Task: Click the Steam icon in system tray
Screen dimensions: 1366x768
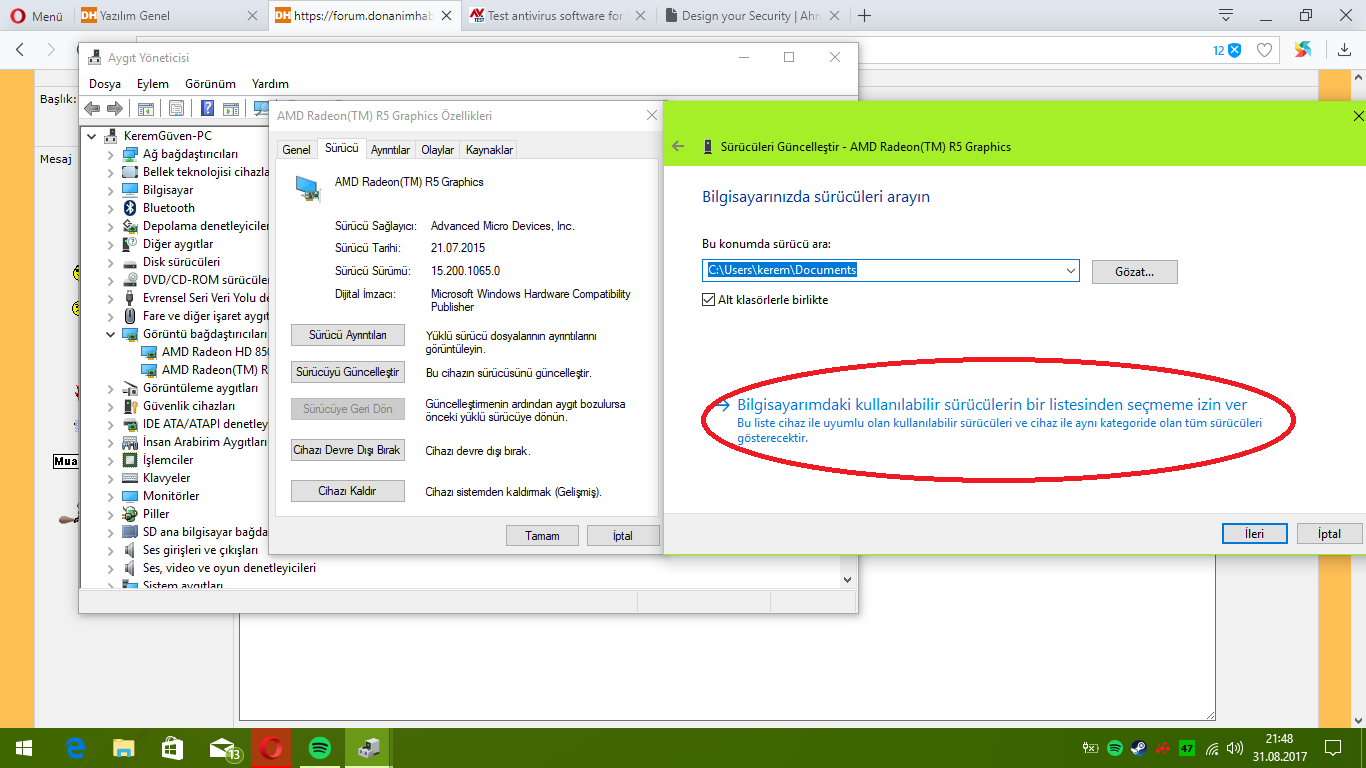Action: pos(1138,748)
